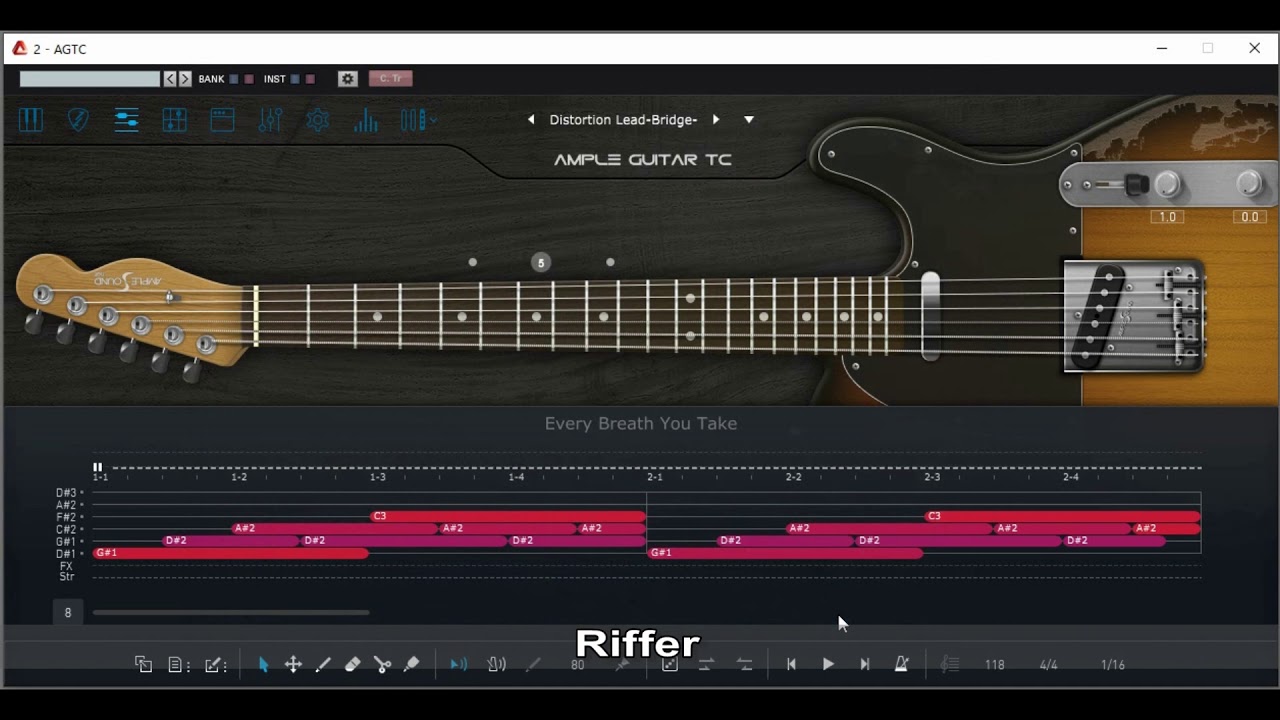Adjust the tone knob above 0.0

[1249, 185]
